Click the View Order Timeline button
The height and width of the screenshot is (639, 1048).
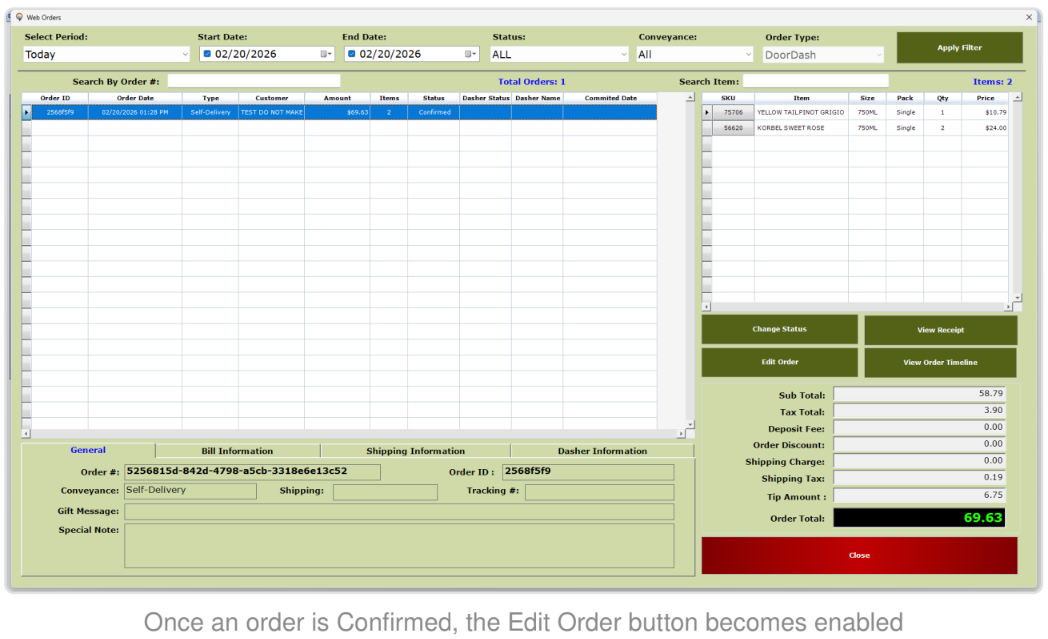(940, 362)
